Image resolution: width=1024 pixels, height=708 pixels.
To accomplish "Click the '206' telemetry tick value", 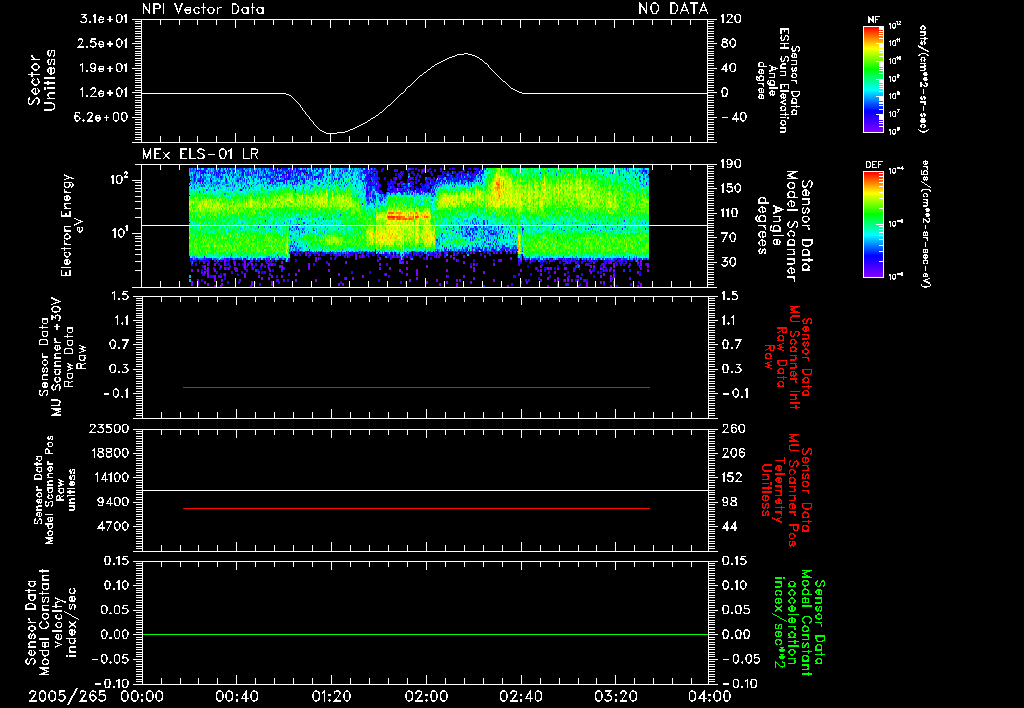I will 731,453.
